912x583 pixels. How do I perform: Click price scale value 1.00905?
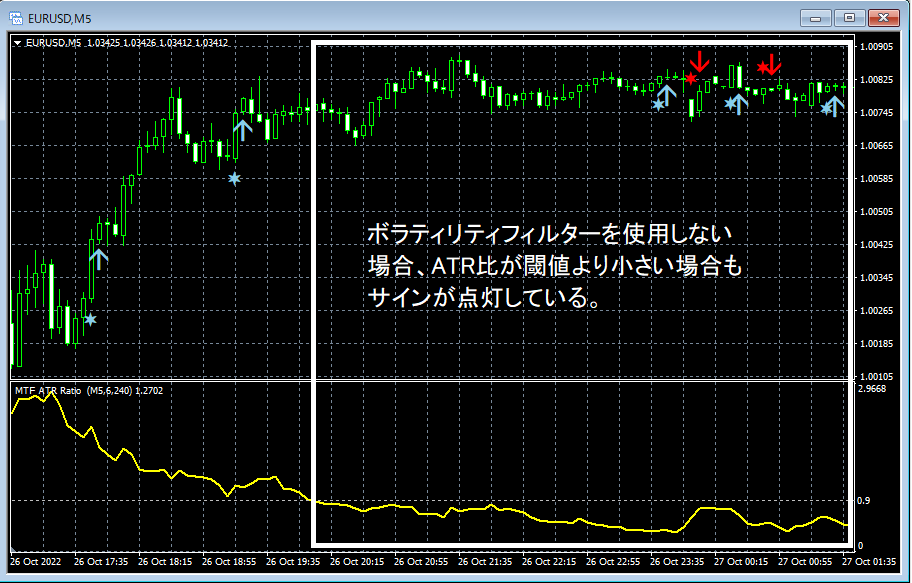(876, 47)
